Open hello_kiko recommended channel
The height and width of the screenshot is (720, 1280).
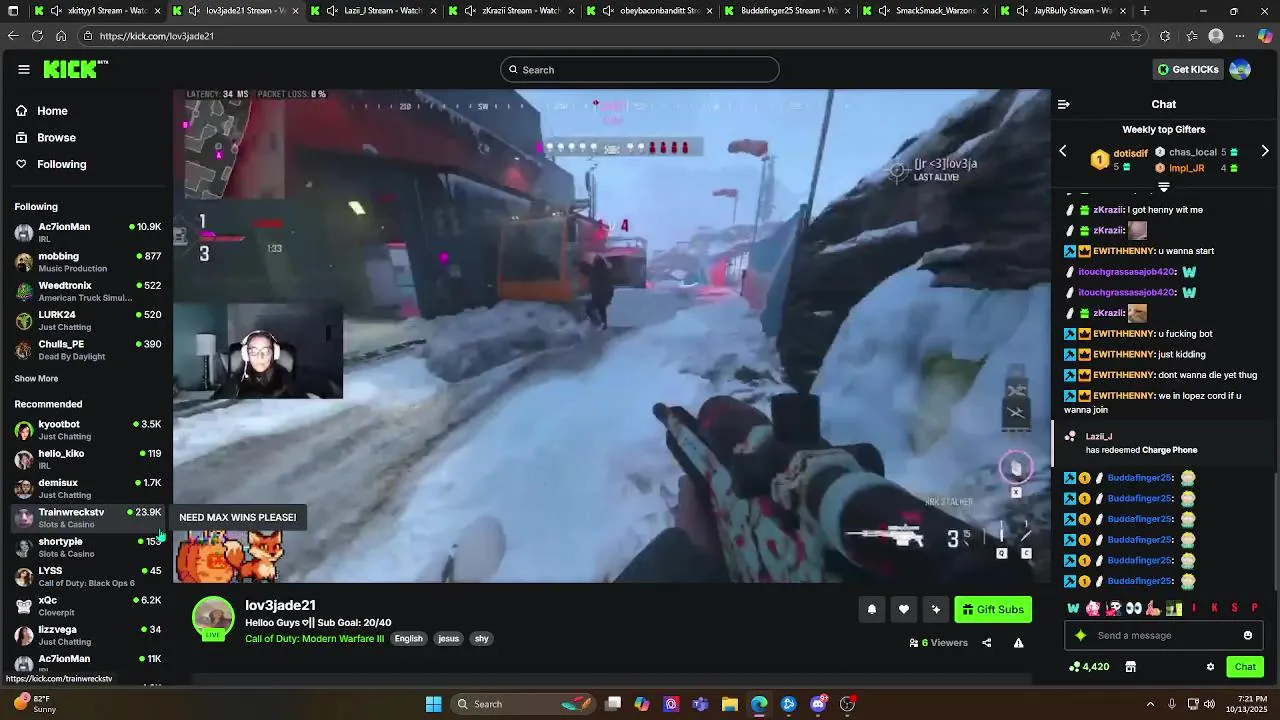87,459
